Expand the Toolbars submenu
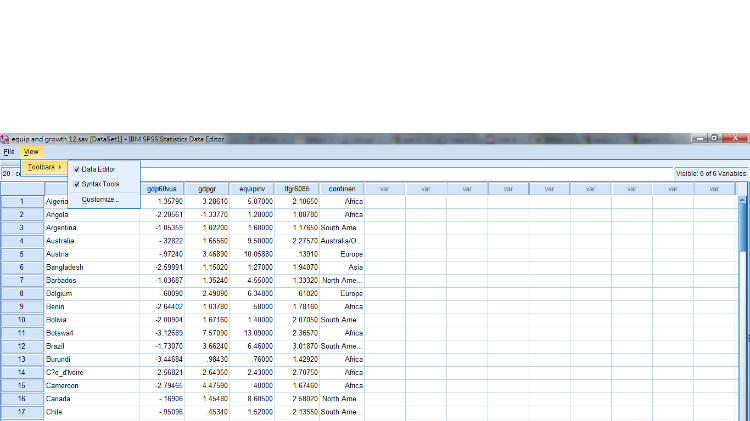The width and height of the screenshot is (750, 421). [45, 166]
